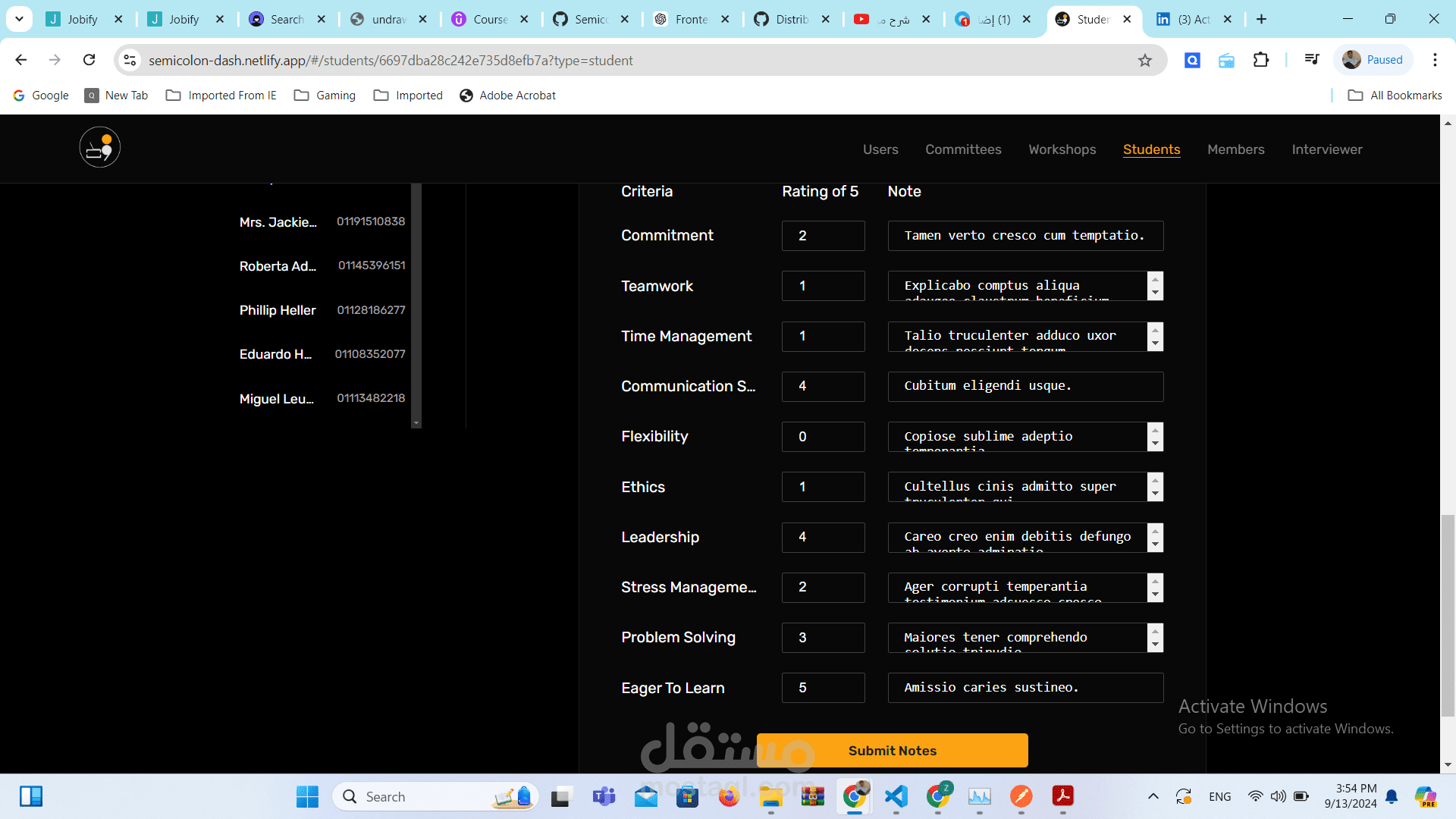Bookmark this page with star icon
The image size is (1456, 819).
pos(1144,61)
